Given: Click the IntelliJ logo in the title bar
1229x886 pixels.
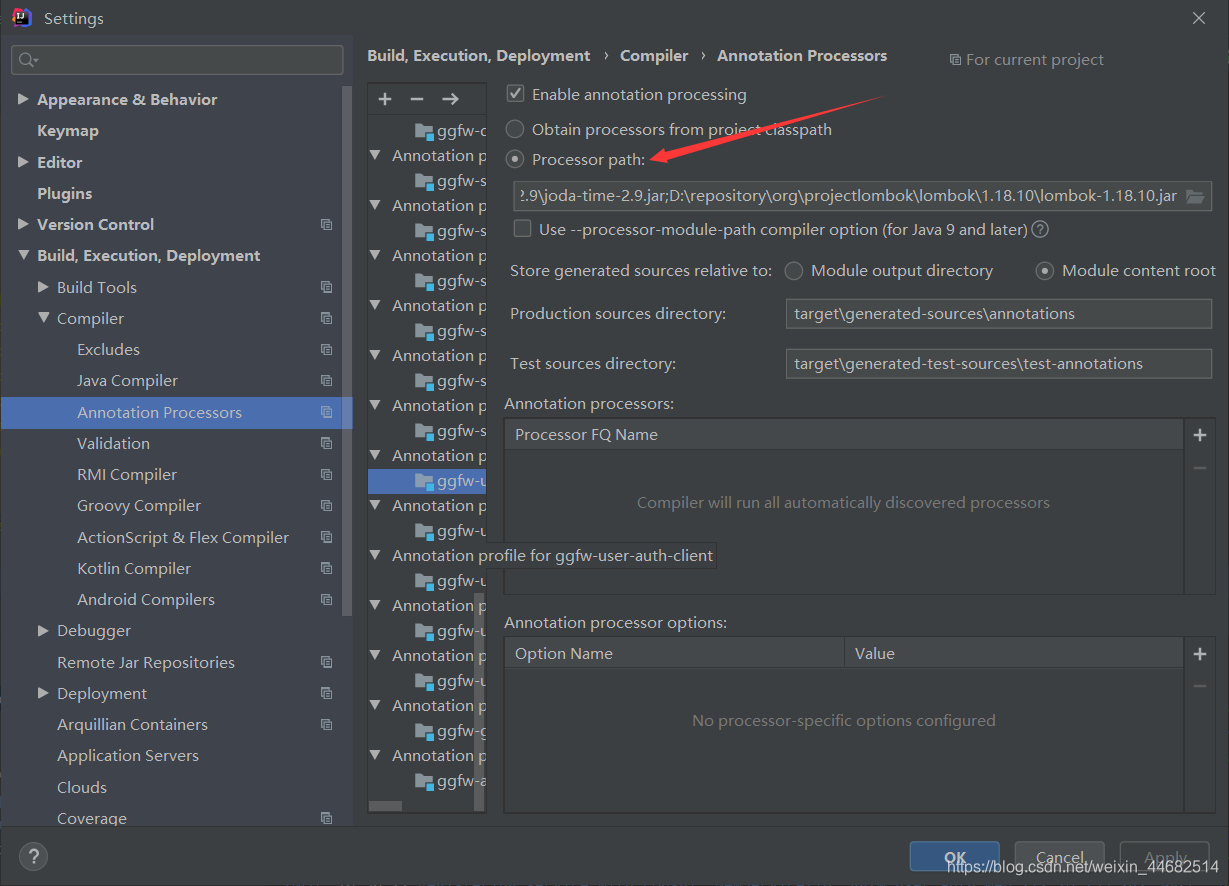Looking at the screenshot, I should click(21, 18).
